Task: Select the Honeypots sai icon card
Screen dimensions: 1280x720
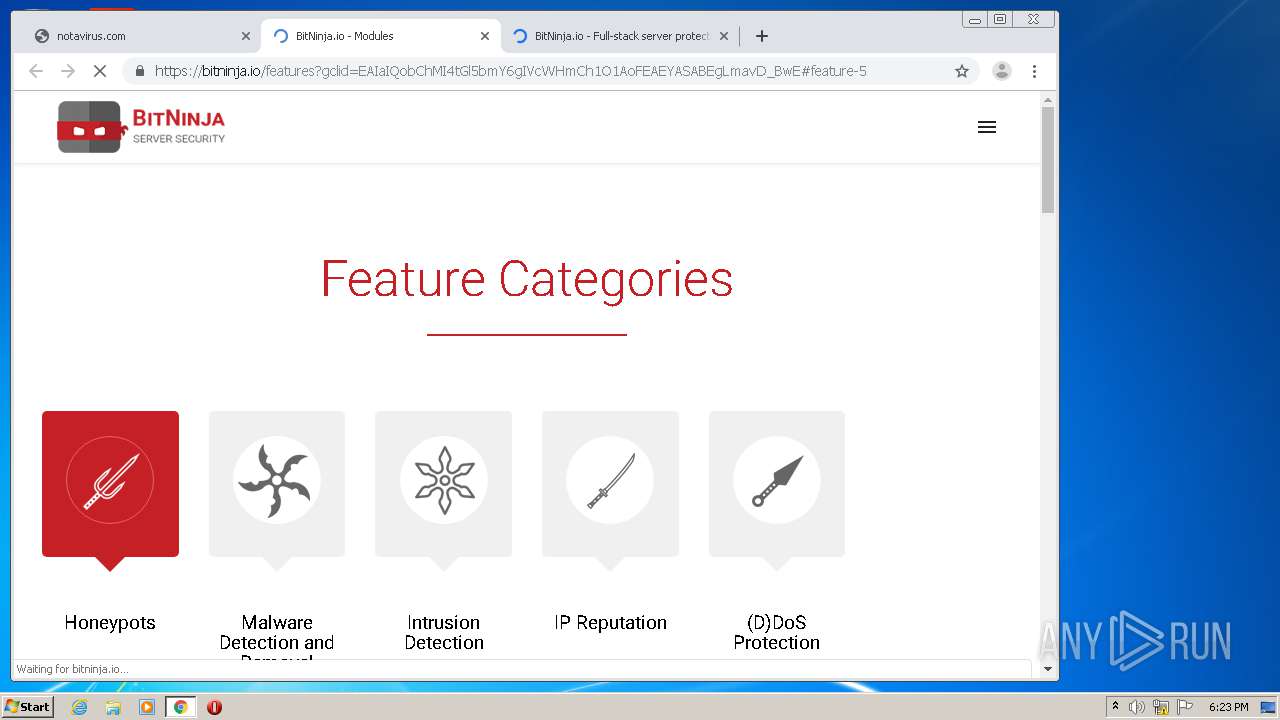Action: [x=110, y=484]
